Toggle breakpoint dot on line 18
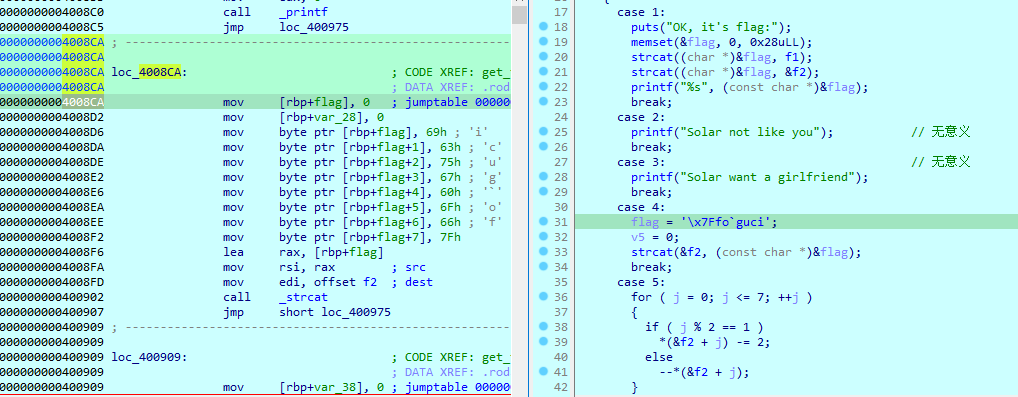1018x397 pixels. (543, 27)
